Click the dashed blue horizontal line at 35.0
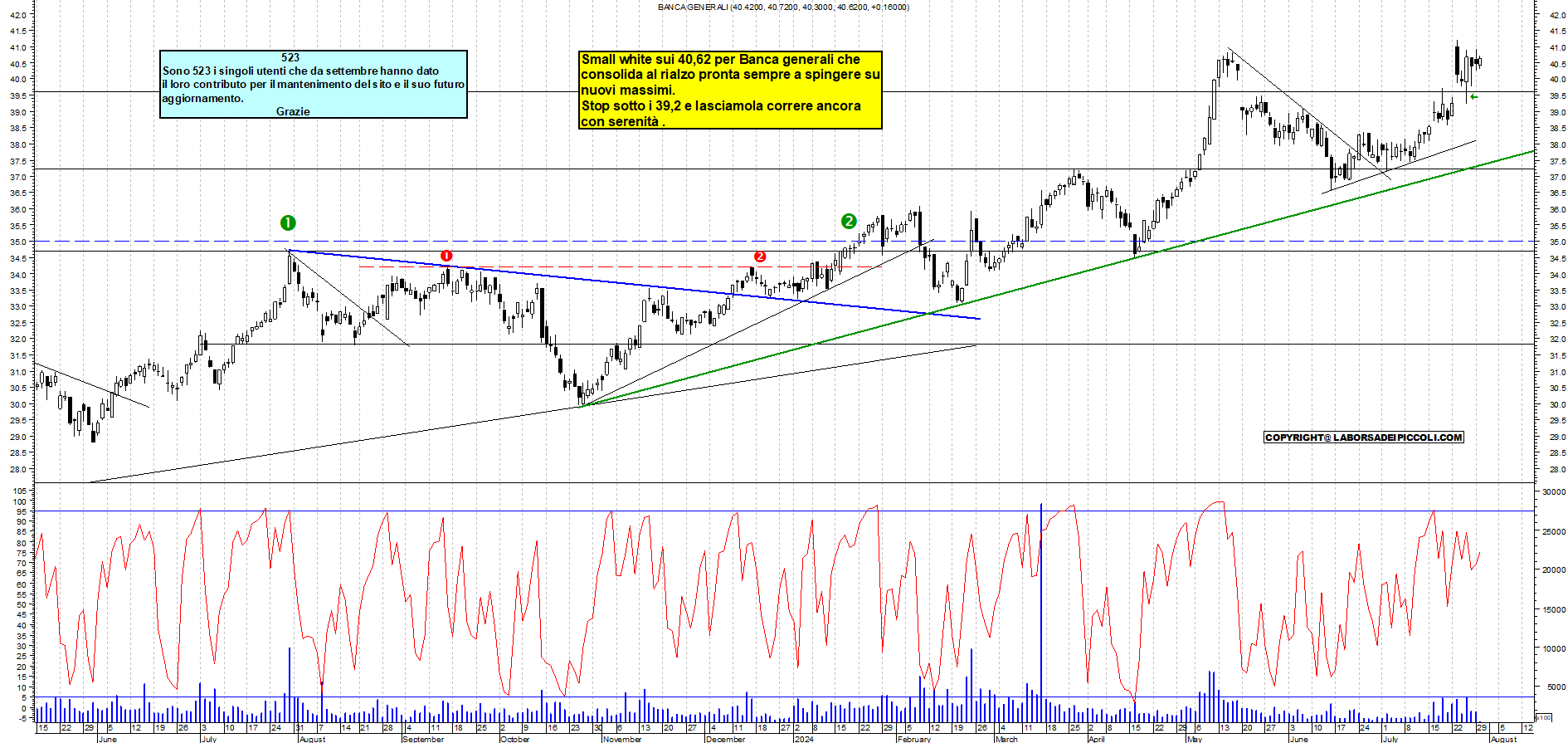The height and width of the screenshot is (743, 1568). click(x=784, y=242)
